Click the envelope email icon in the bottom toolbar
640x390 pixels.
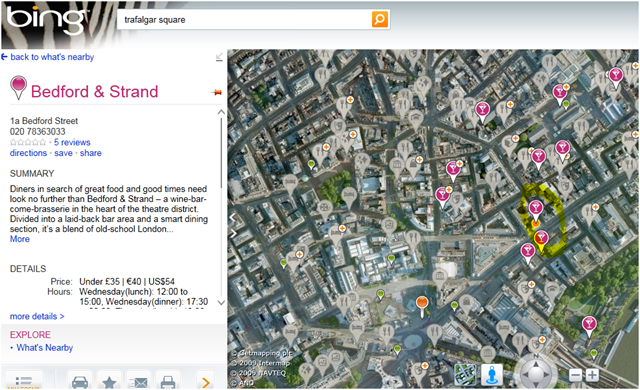pos(138,381)
